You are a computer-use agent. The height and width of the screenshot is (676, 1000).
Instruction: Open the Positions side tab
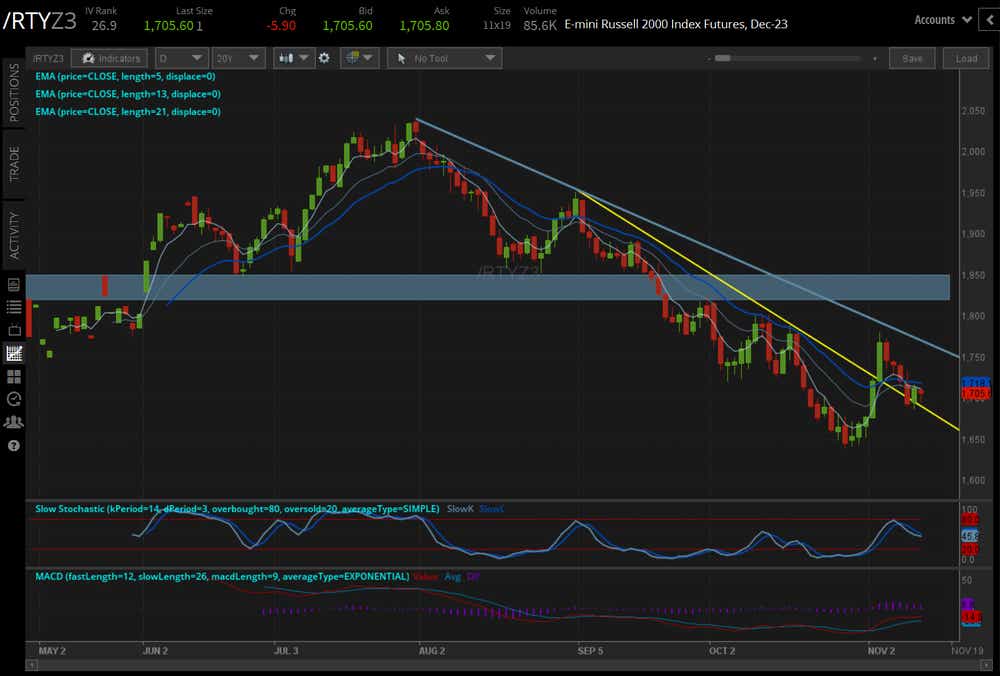pyautogui.click(x=14, y=92)
